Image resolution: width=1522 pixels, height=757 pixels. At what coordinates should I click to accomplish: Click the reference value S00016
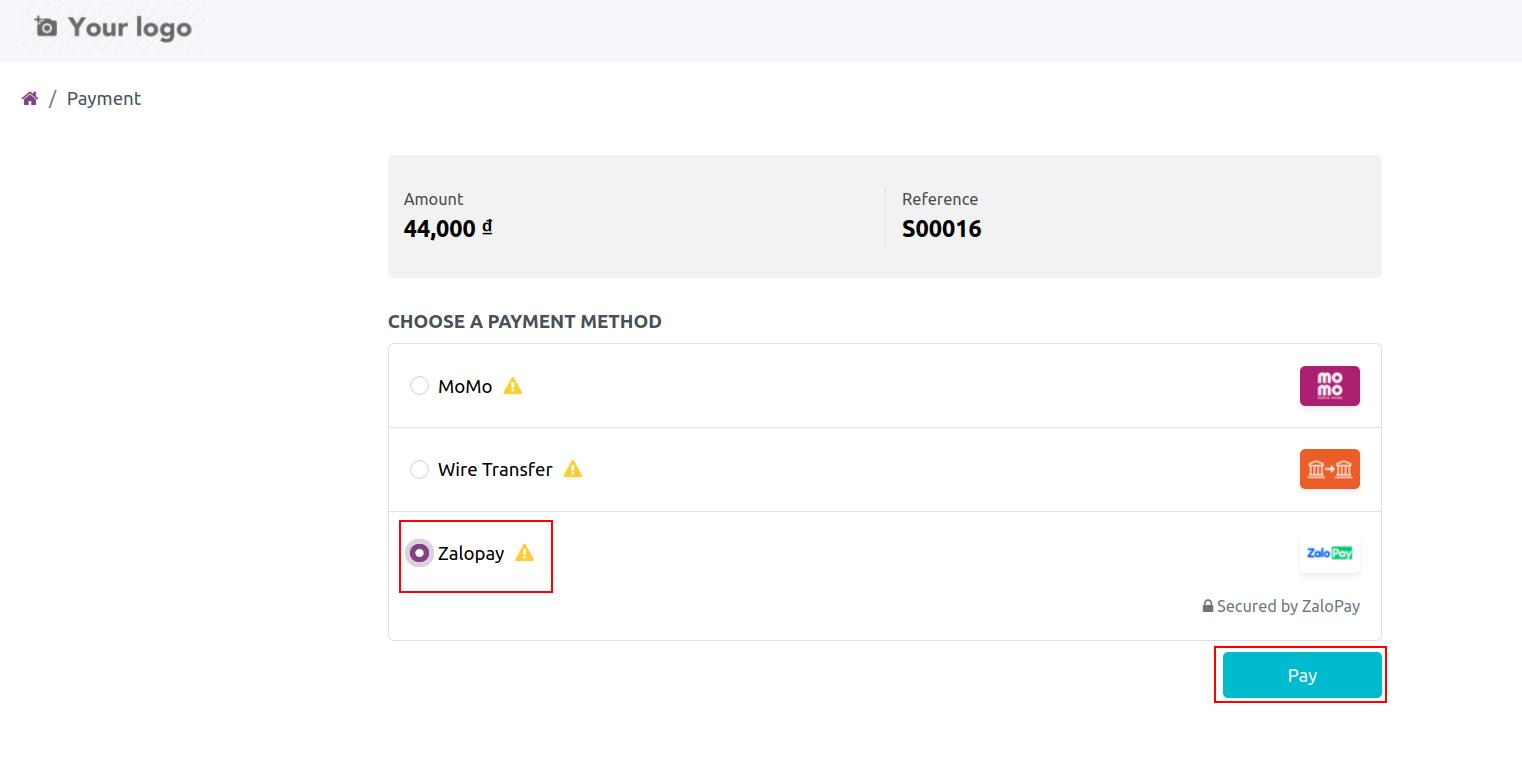[x=942, y=228]
